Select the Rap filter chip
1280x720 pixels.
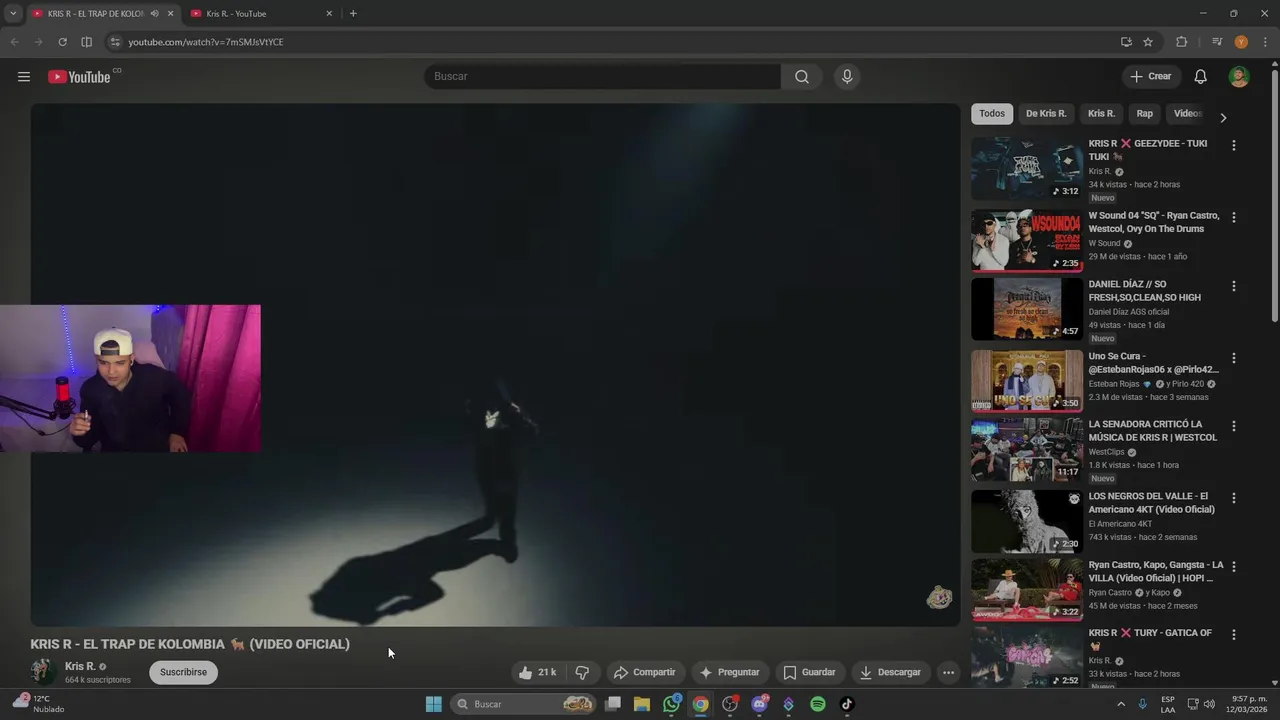tap(1145, 114)
